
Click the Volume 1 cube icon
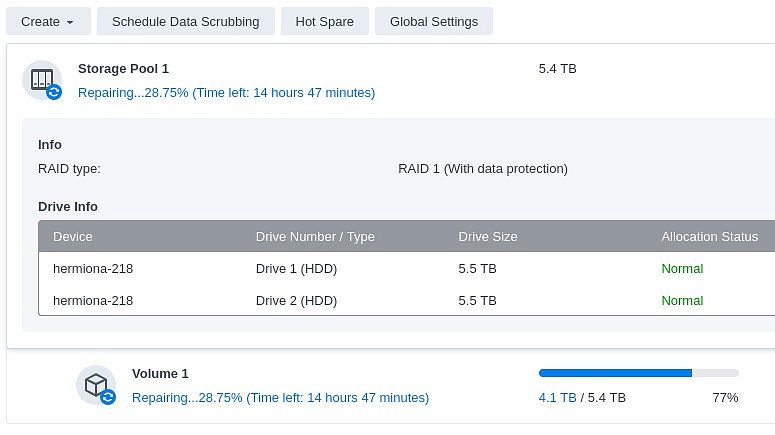(x=94, y=384)
